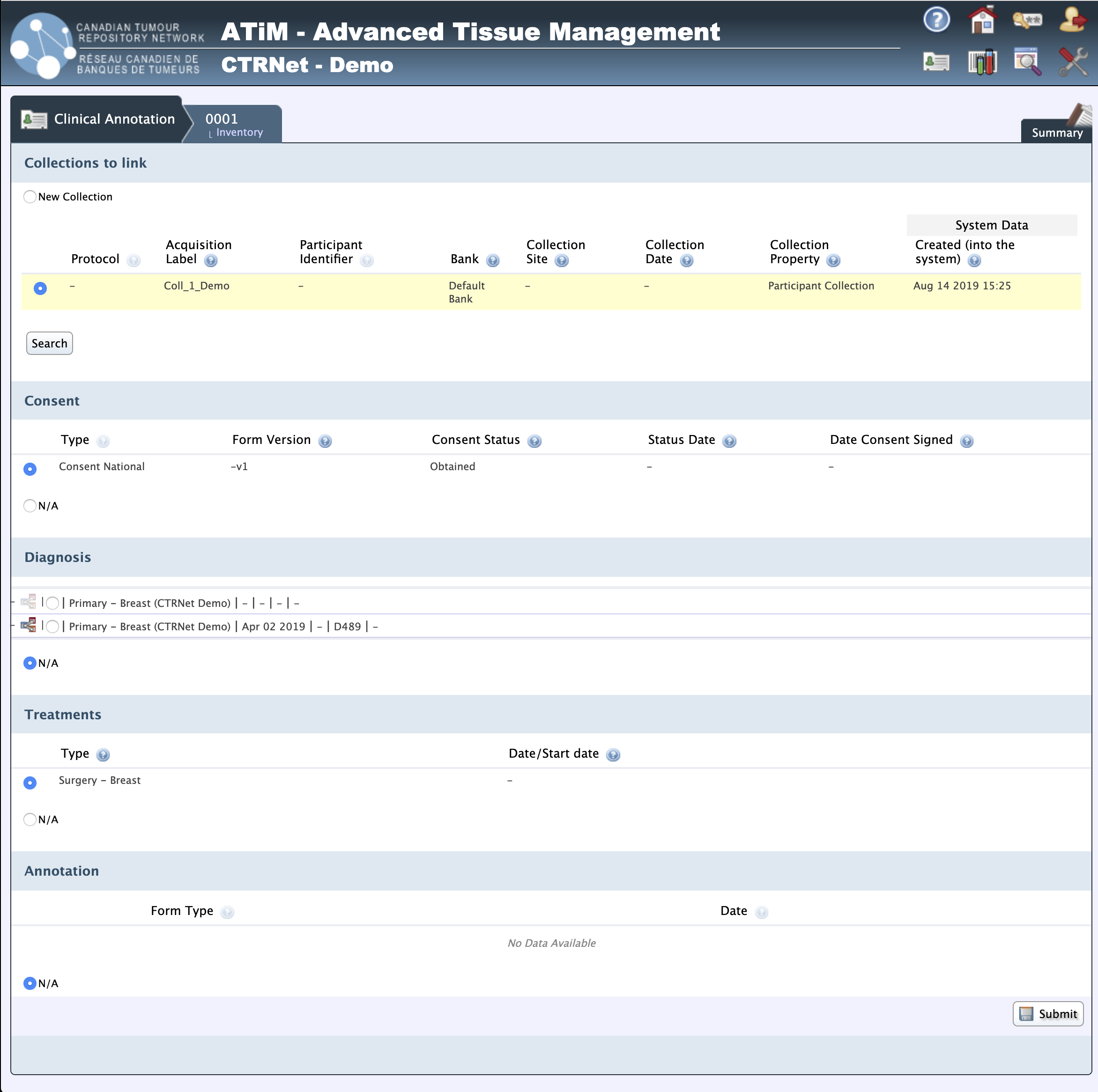The width and height of the screenshot is (1098, 1092).
Task: Select N/A option under Consent
Action: [30, 506]
